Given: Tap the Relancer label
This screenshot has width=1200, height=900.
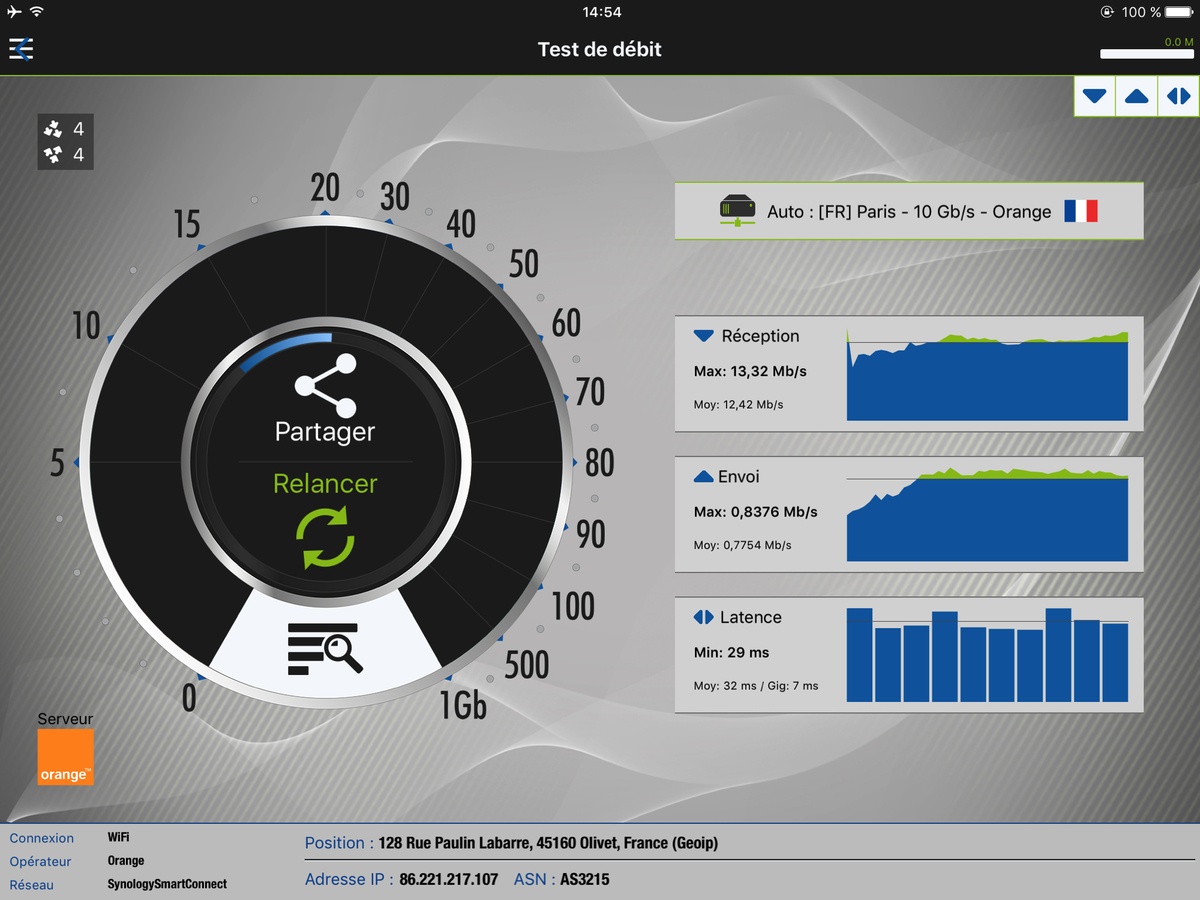Looking at the screenshot, I should click(x=325, y=484).
